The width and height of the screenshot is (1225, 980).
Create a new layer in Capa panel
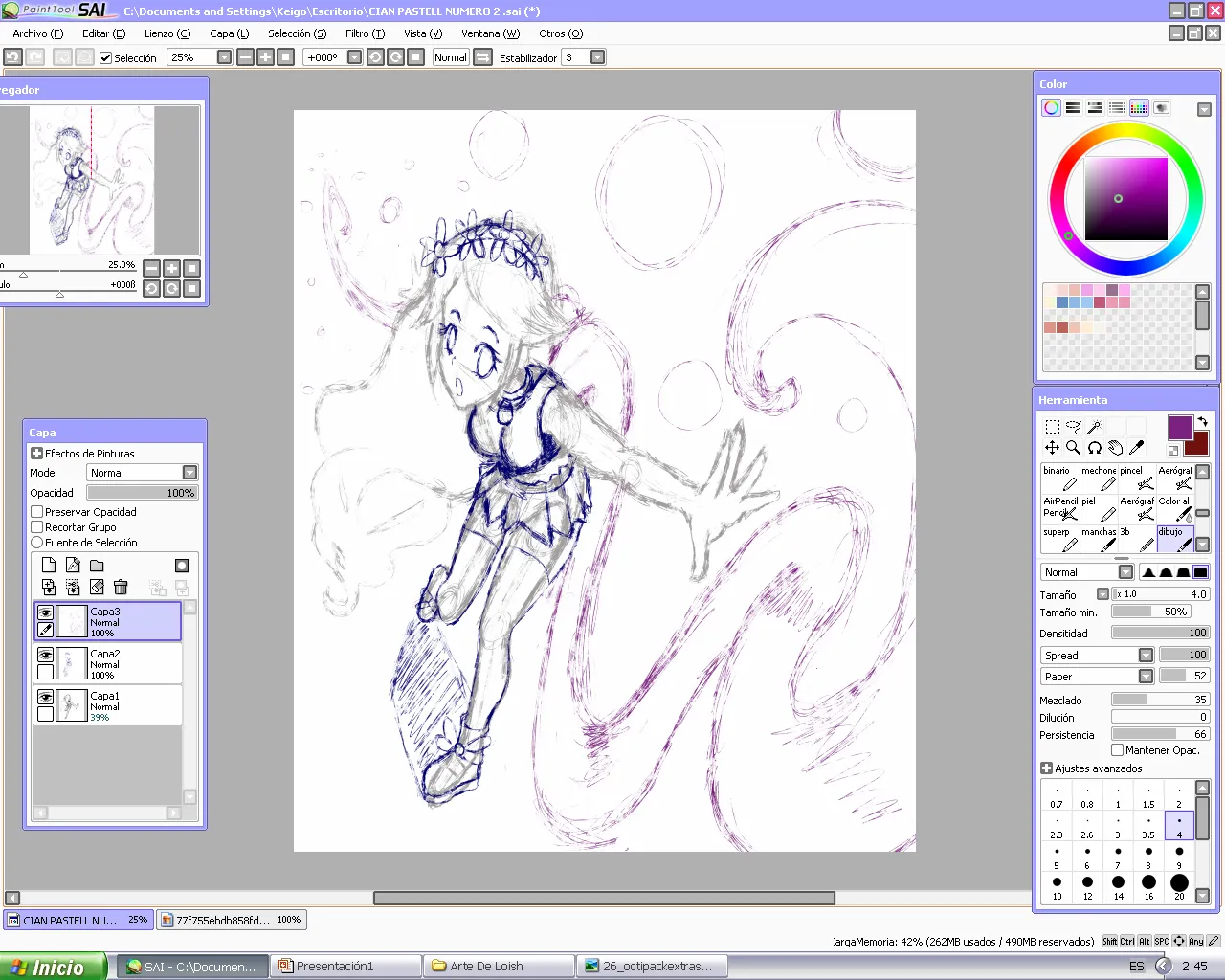click(x=49, y=566)
